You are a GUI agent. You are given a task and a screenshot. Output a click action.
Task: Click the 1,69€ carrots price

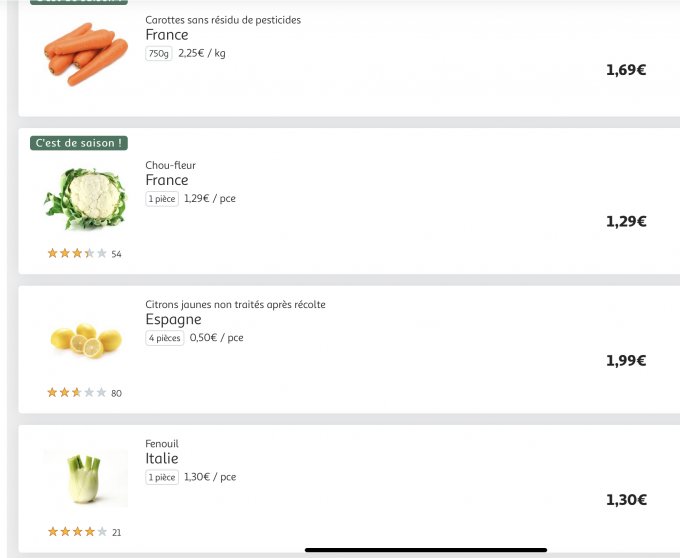click(626, 70)
